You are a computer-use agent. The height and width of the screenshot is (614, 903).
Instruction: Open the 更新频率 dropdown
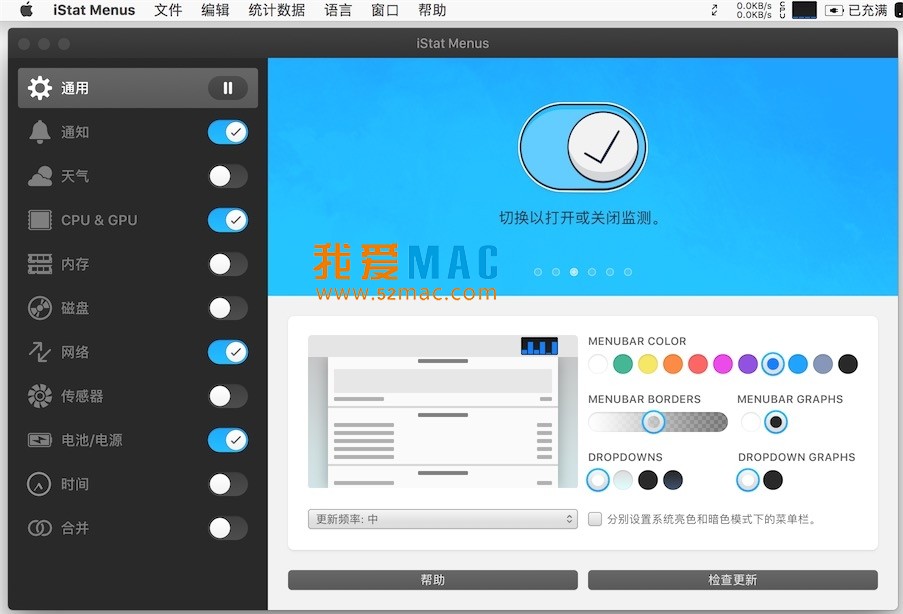tap(442, 519)
